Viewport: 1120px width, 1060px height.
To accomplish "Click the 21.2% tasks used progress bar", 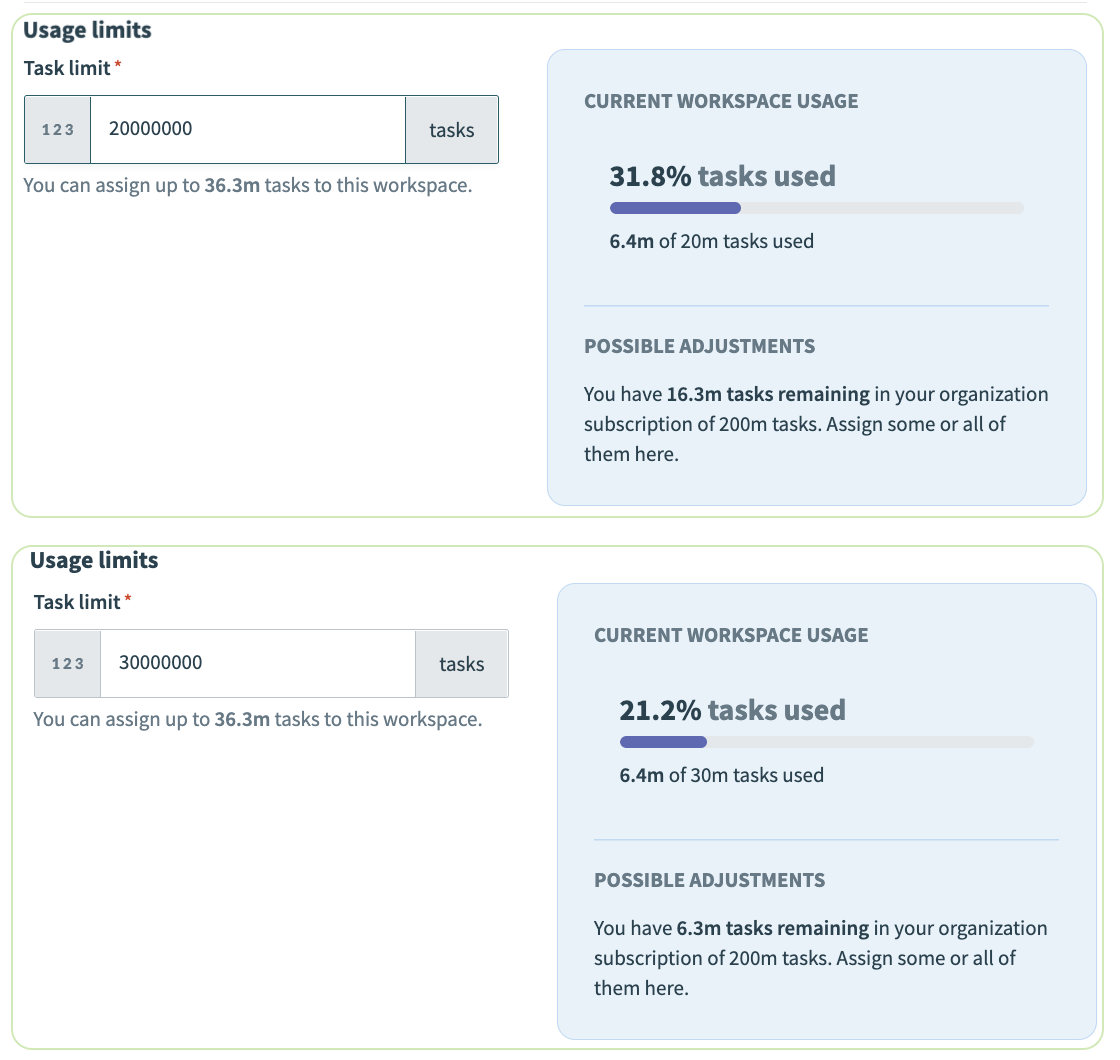I will pos(826,742).
